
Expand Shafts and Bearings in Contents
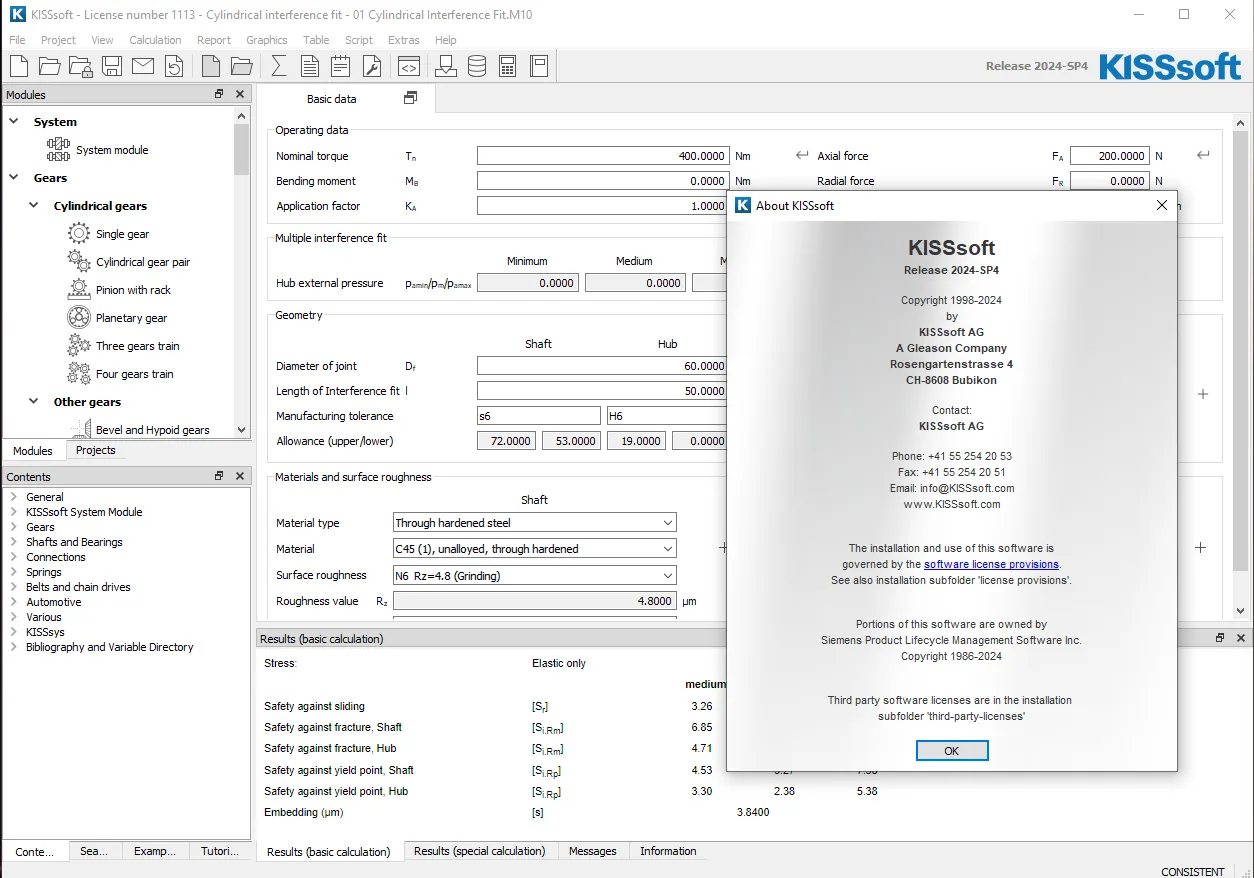[13, 542]
